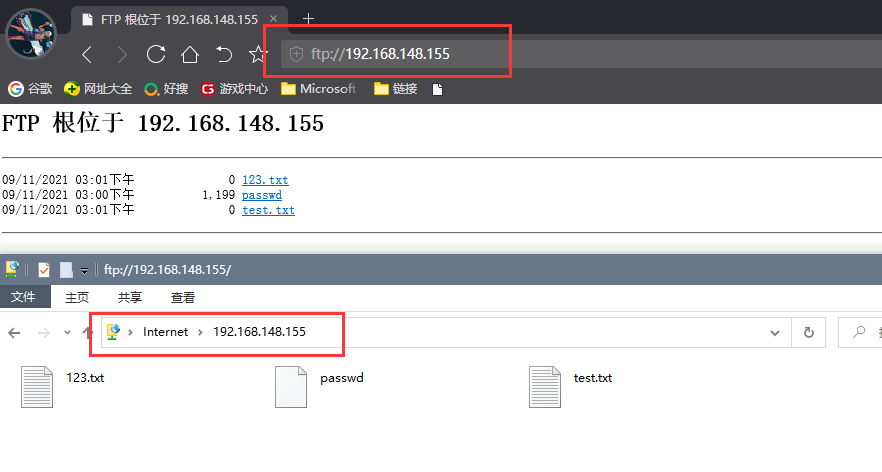
Task: Click Explorer window title network icon
Action: 12,269
